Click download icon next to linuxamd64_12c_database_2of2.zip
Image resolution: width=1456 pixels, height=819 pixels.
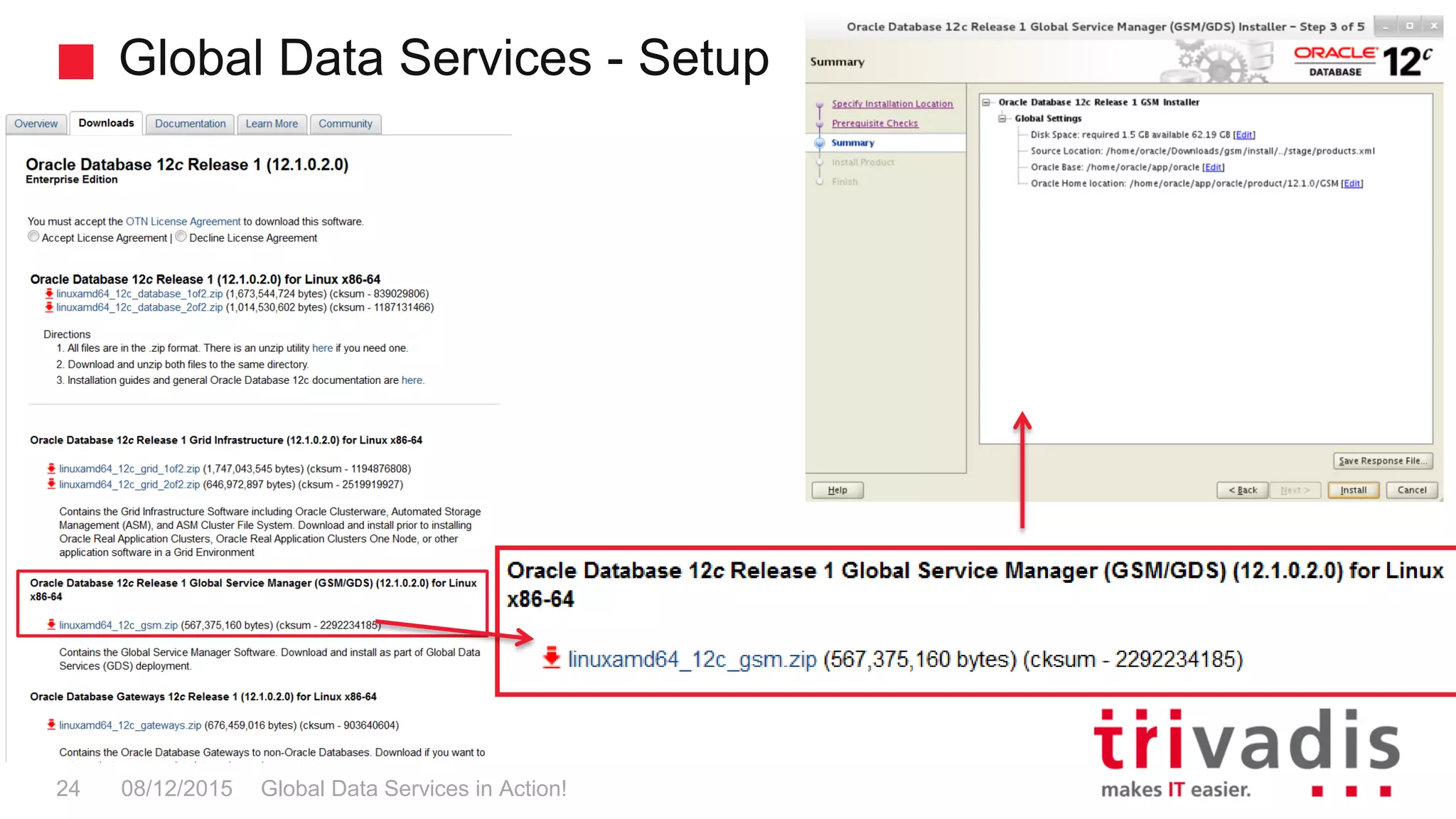49,307
